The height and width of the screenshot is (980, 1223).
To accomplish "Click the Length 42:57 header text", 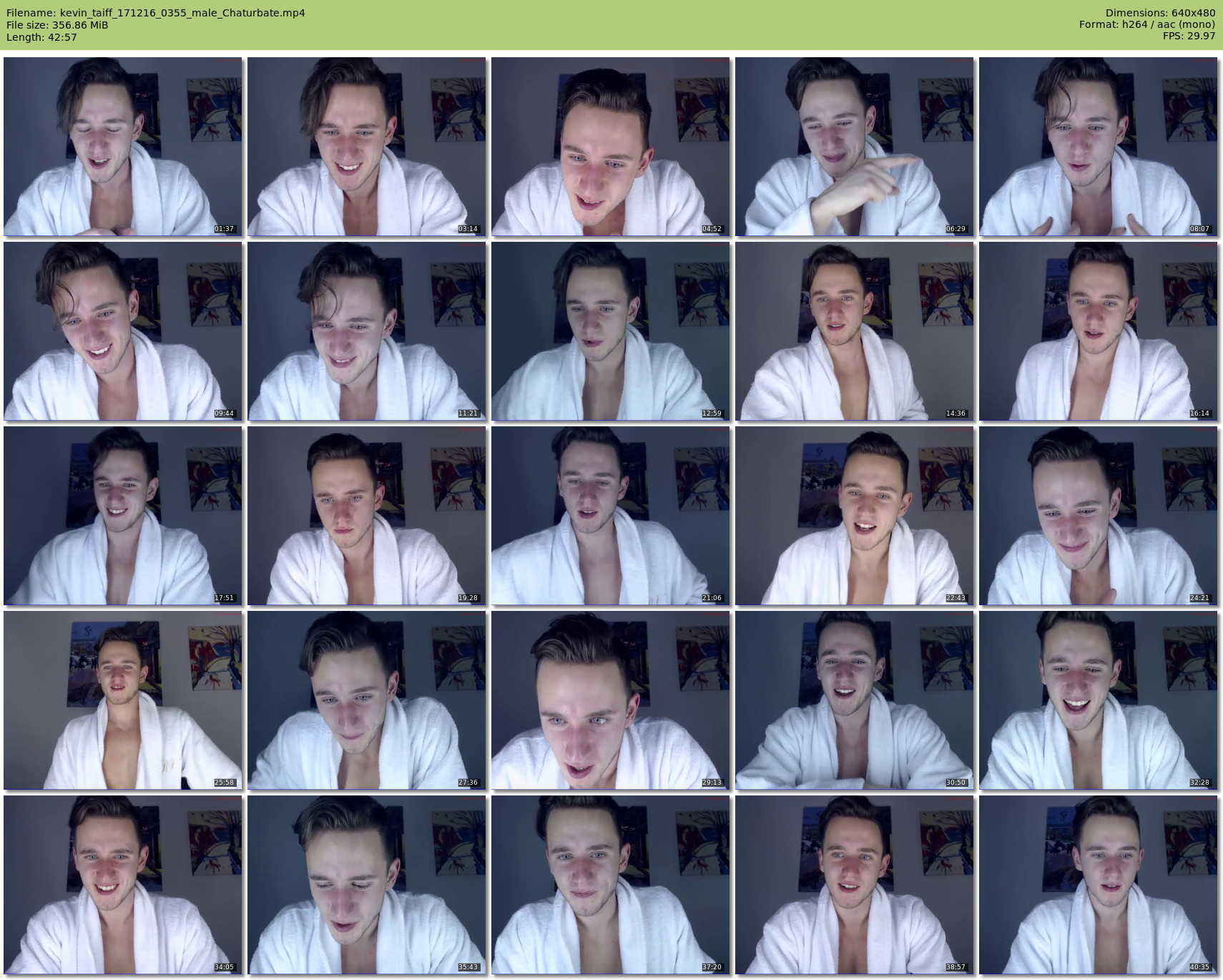I will (x=41, y=37).
